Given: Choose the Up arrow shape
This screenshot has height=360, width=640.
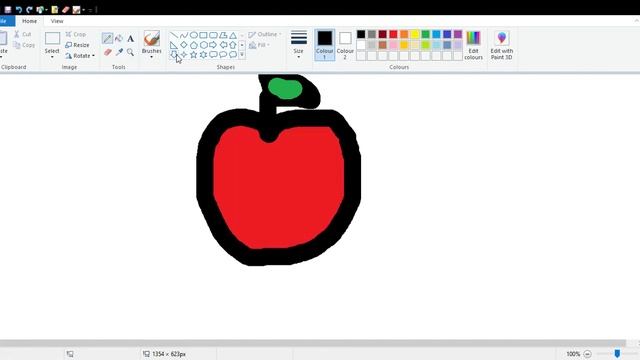Looking at the screenshot, I should tap(233, 45).
